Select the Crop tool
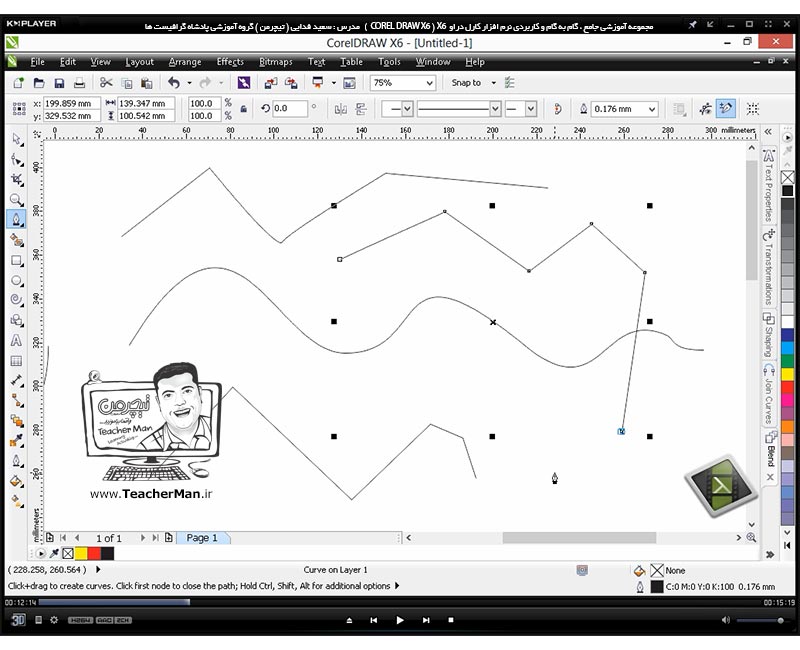800x650 pixels. coord(16,180)
